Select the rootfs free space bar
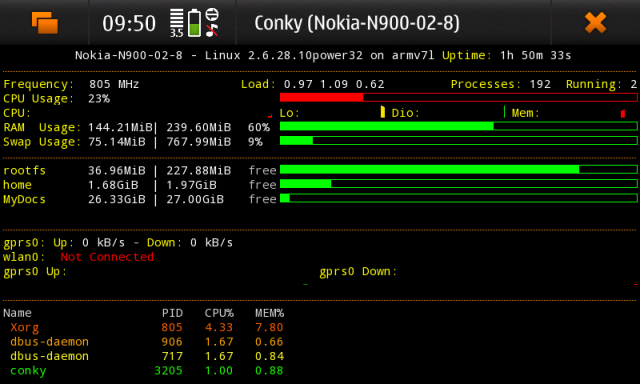 coord(458,169)
